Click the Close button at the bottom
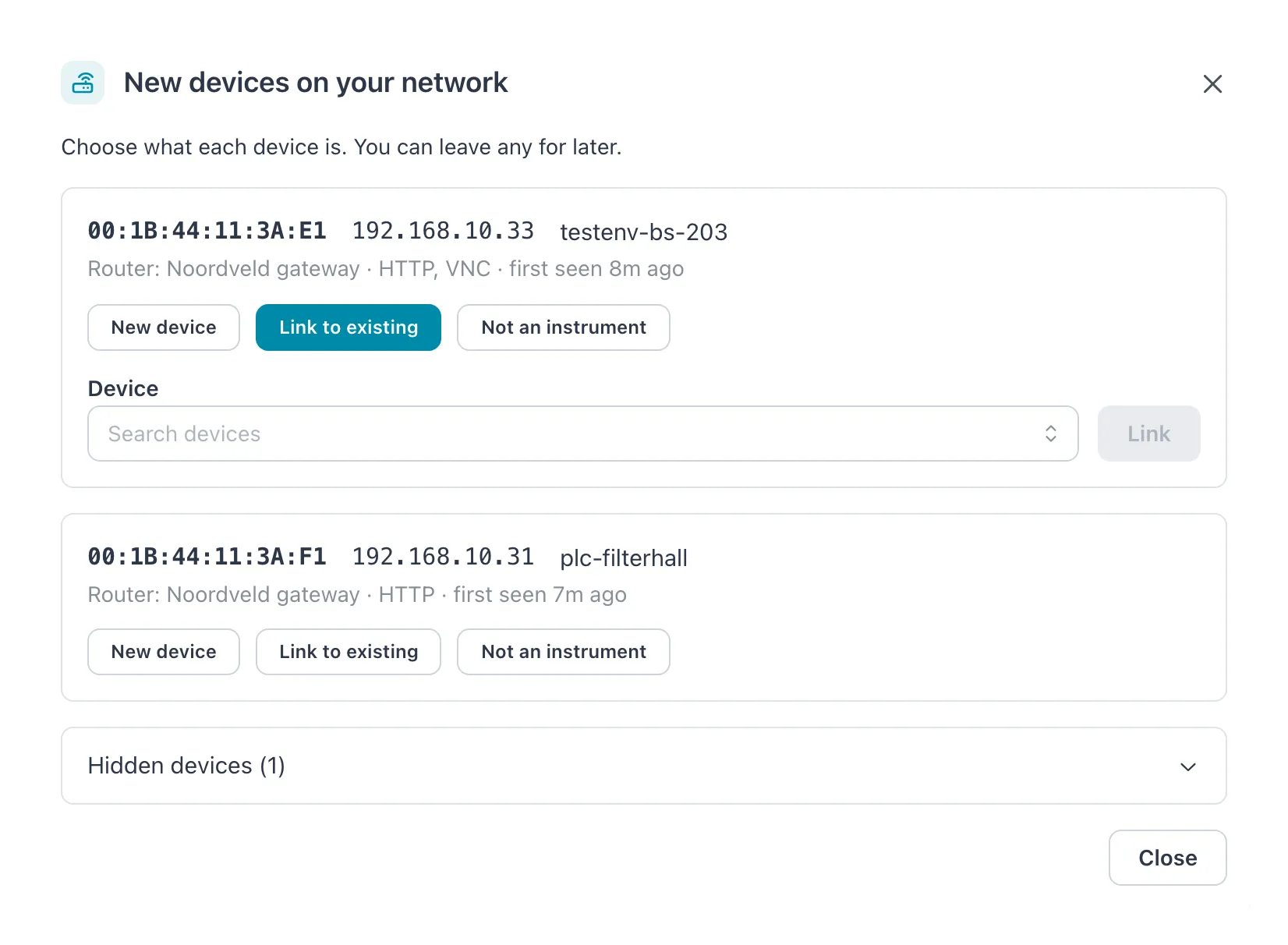This screenshot has height=945, width=1288. point(1168,858)
